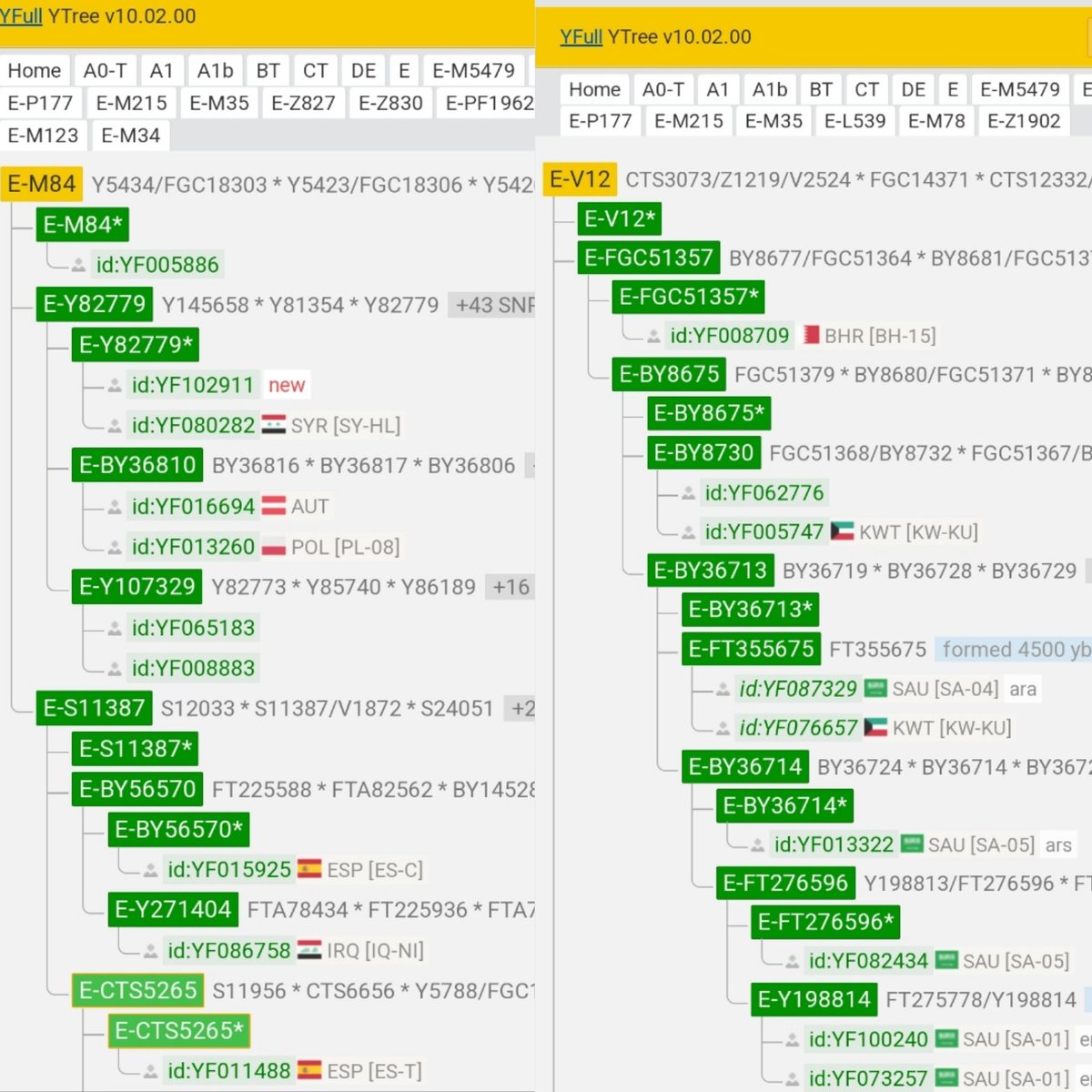Image resolution: width=1092 pixels, height=1092 pixels.
Task: Select the E-Y271404 branch node
Action: click(173, 909)
